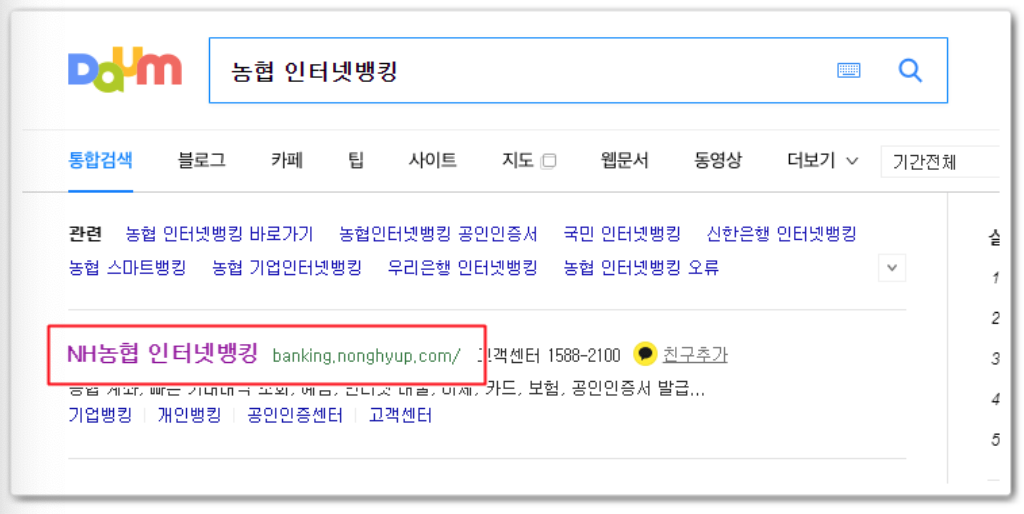
Task: Click related search 농협 인터넷뱅킹 바로가기
Action: (x=219, y=234)
